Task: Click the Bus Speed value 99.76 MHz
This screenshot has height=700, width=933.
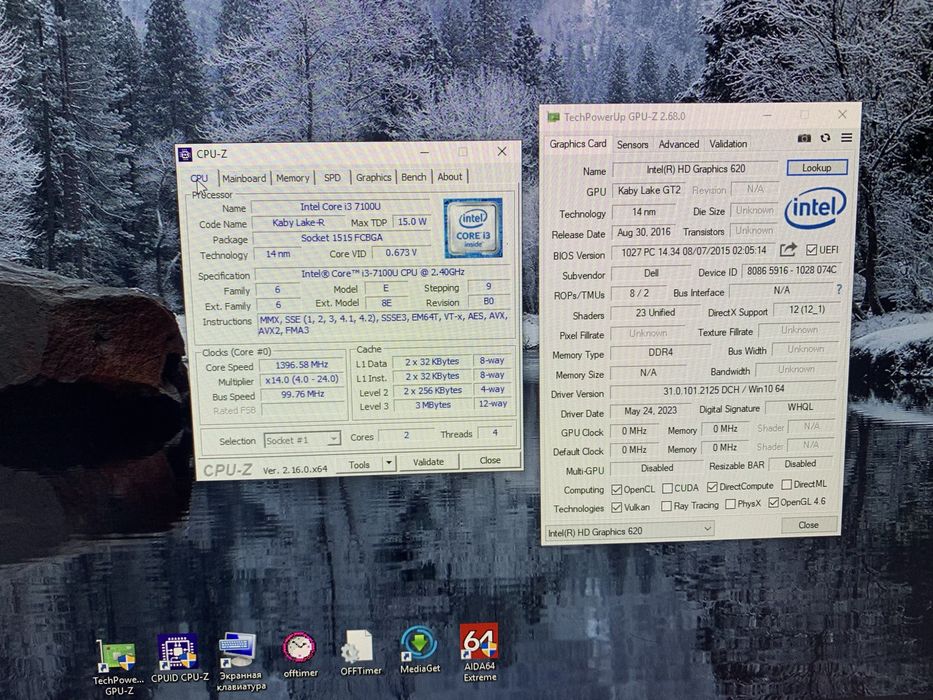Action: [x=302, y=394]
